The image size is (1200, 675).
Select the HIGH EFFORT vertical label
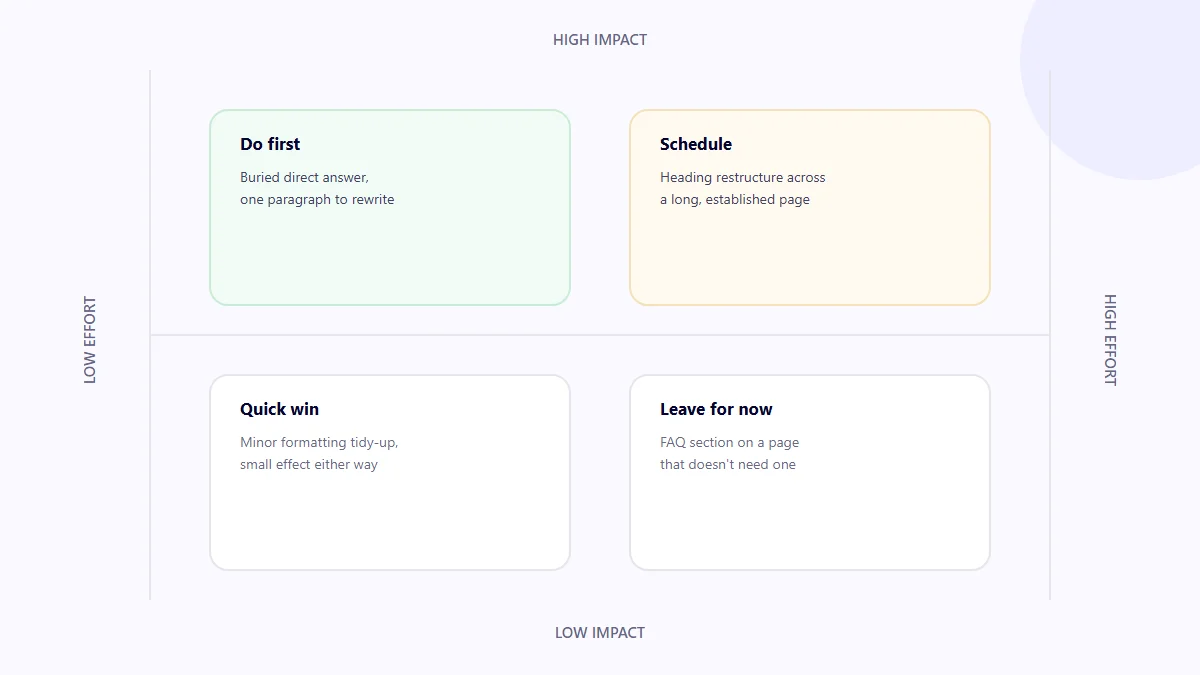click(x=1110, y=340)
